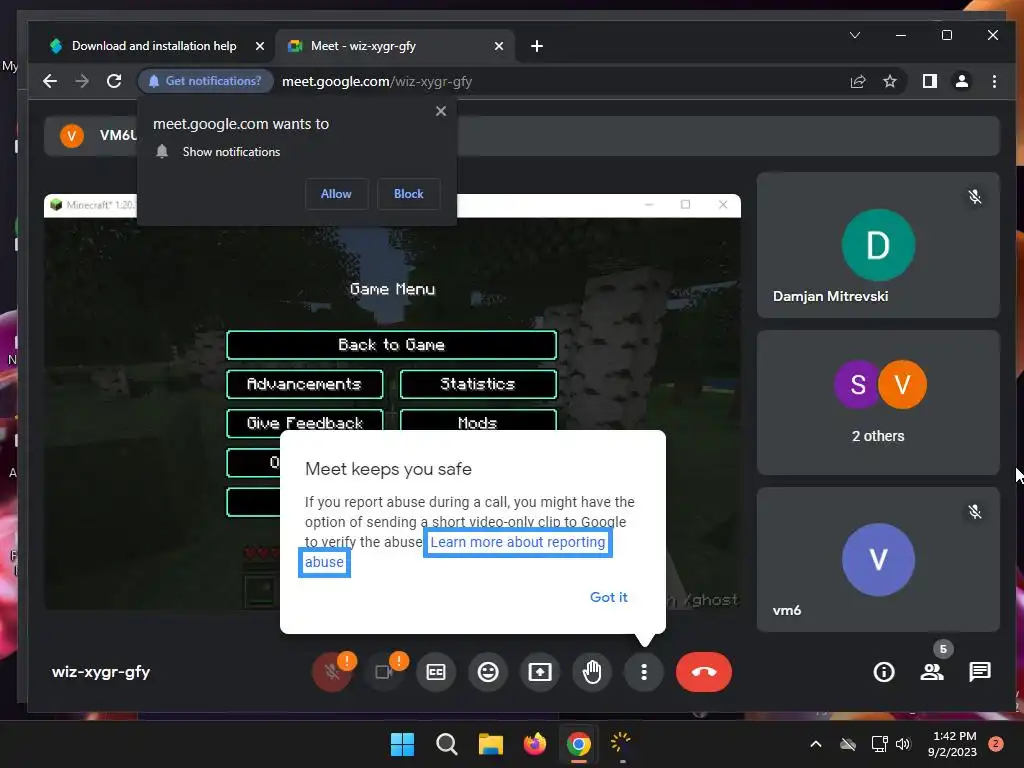Click Statistics in the Minecraft menu
1024x768 pixels.
[478, 384]
